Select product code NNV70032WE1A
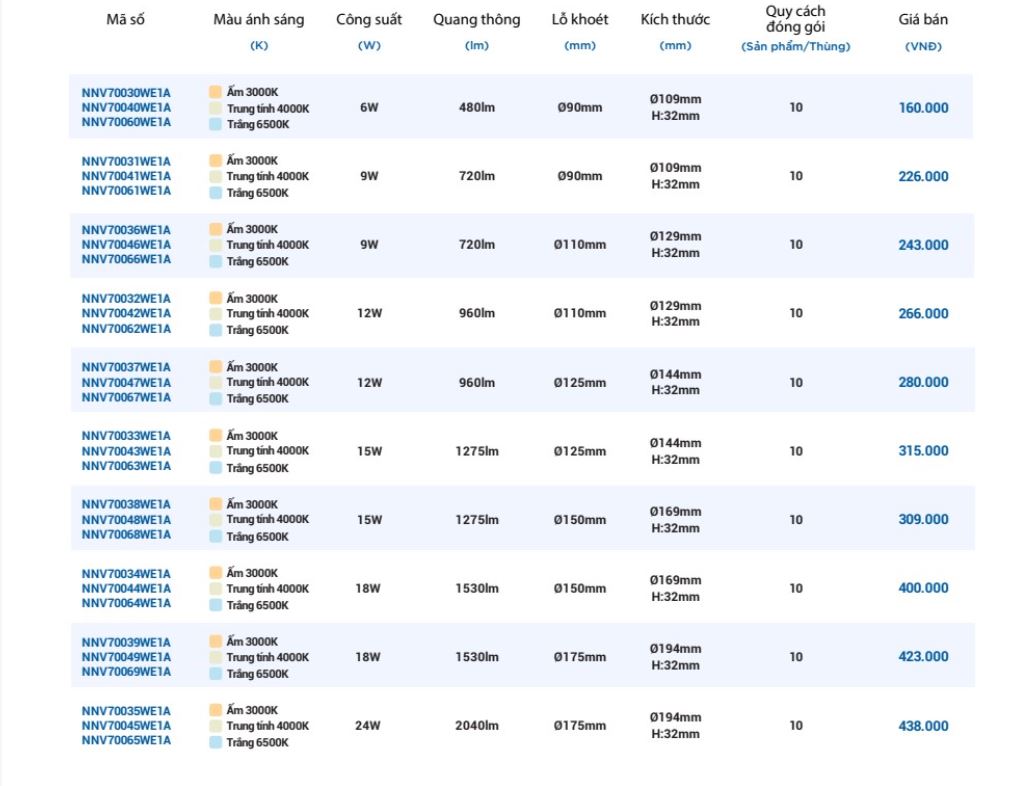Viewport: 1019px width, 786px height. [x=126, y=299]
